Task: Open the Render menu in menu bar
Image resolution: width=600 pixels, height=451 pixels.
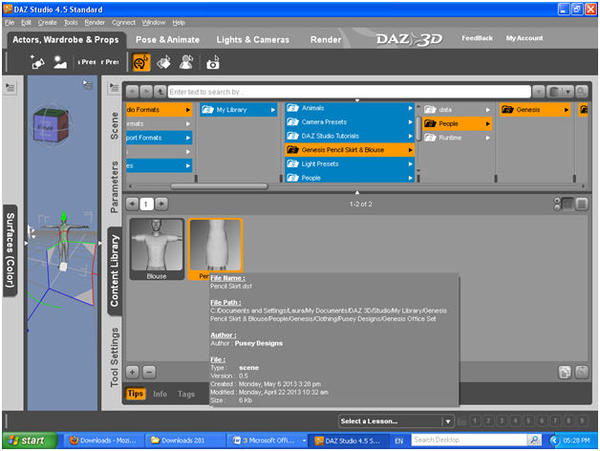Action: [x=95, y=23]
